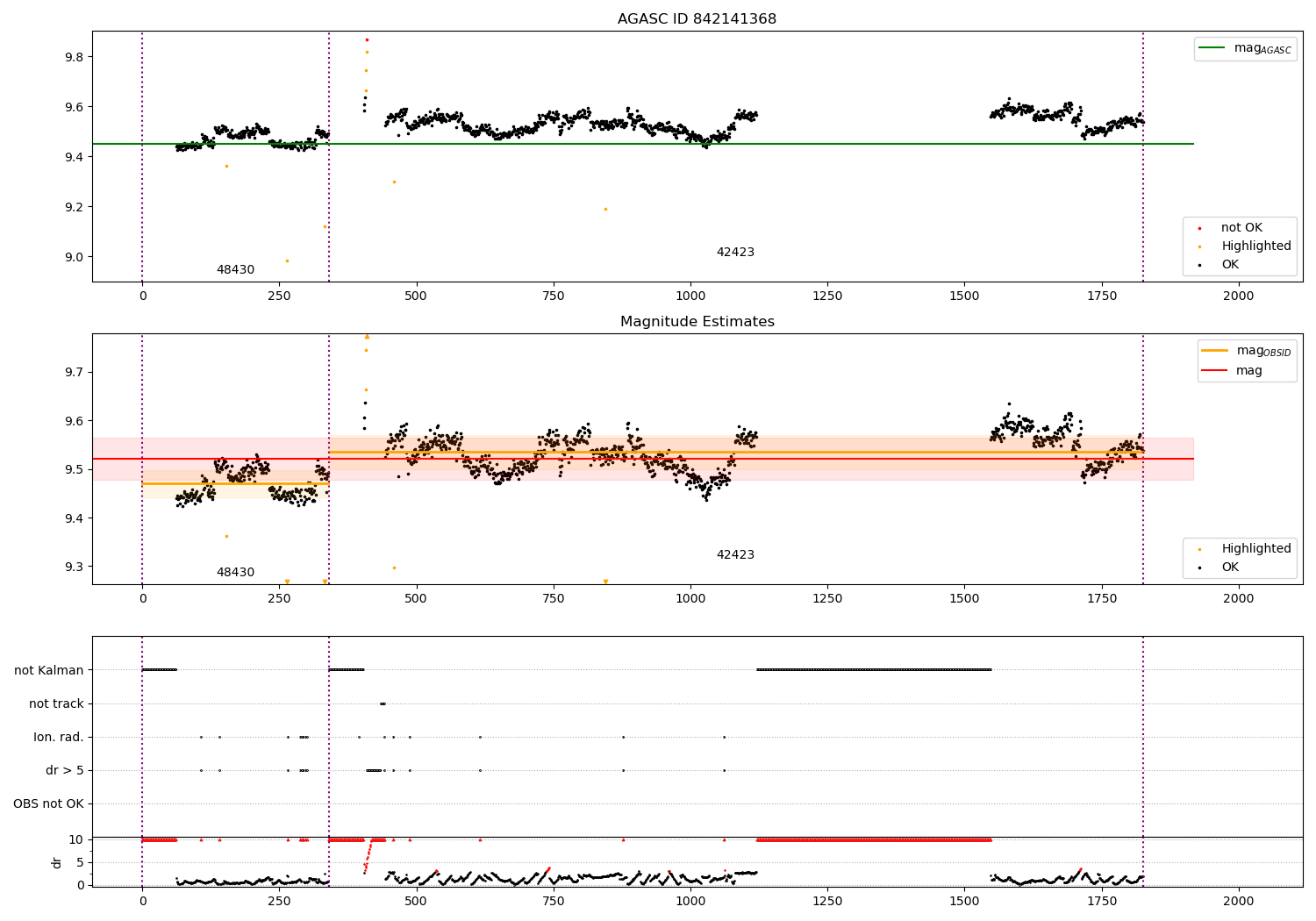This screenshot has width=1316, height=921.
Task: Click the 'not OK' legend label
Action: coord(1241,228)
